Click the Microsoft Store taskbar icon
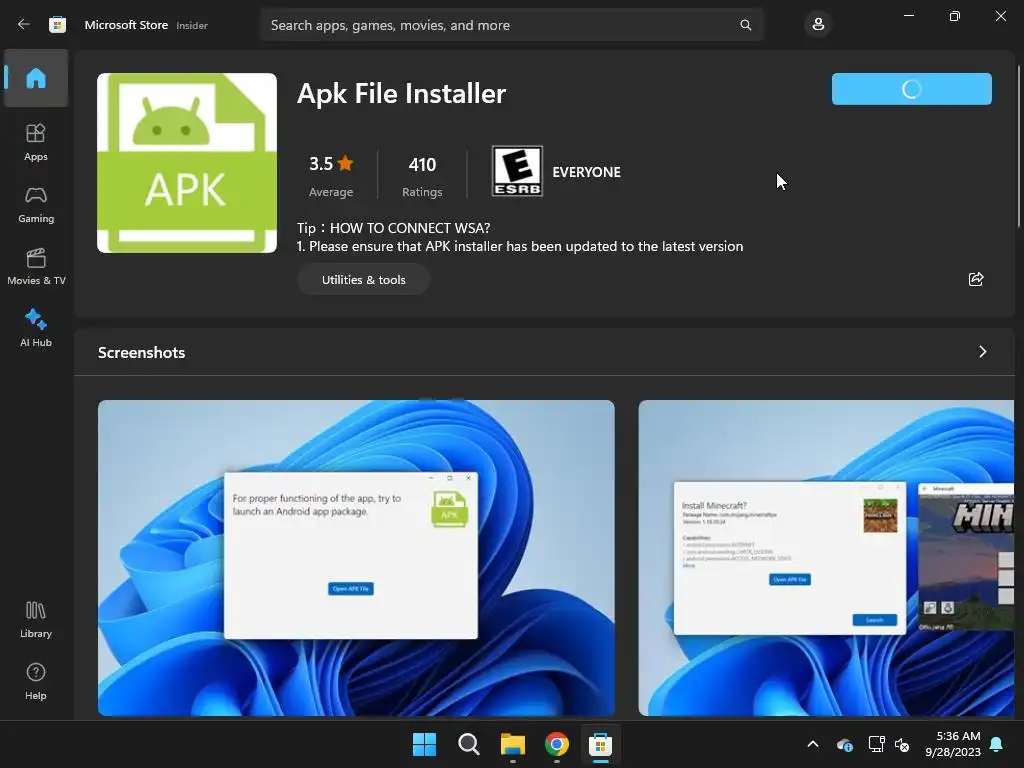The image size is (1024, 768). 600,744
